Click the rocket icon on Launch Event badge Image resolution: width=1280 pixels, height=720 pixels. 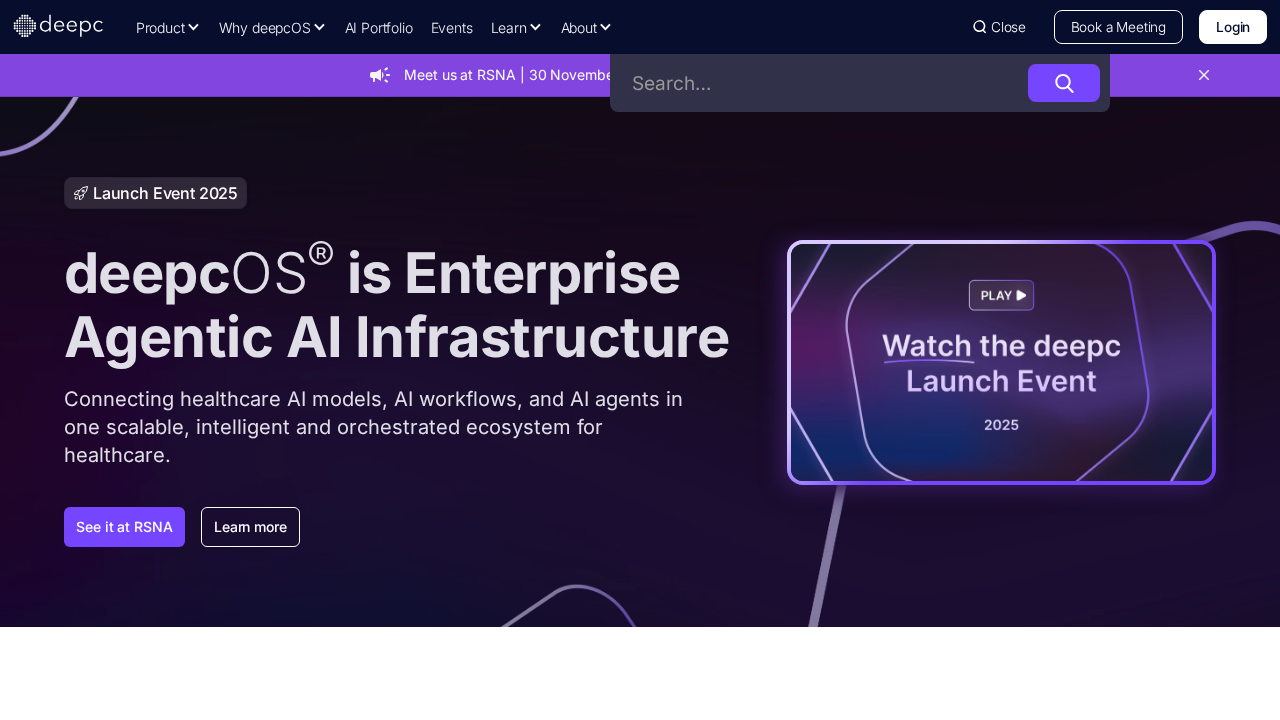pos(81,193)
